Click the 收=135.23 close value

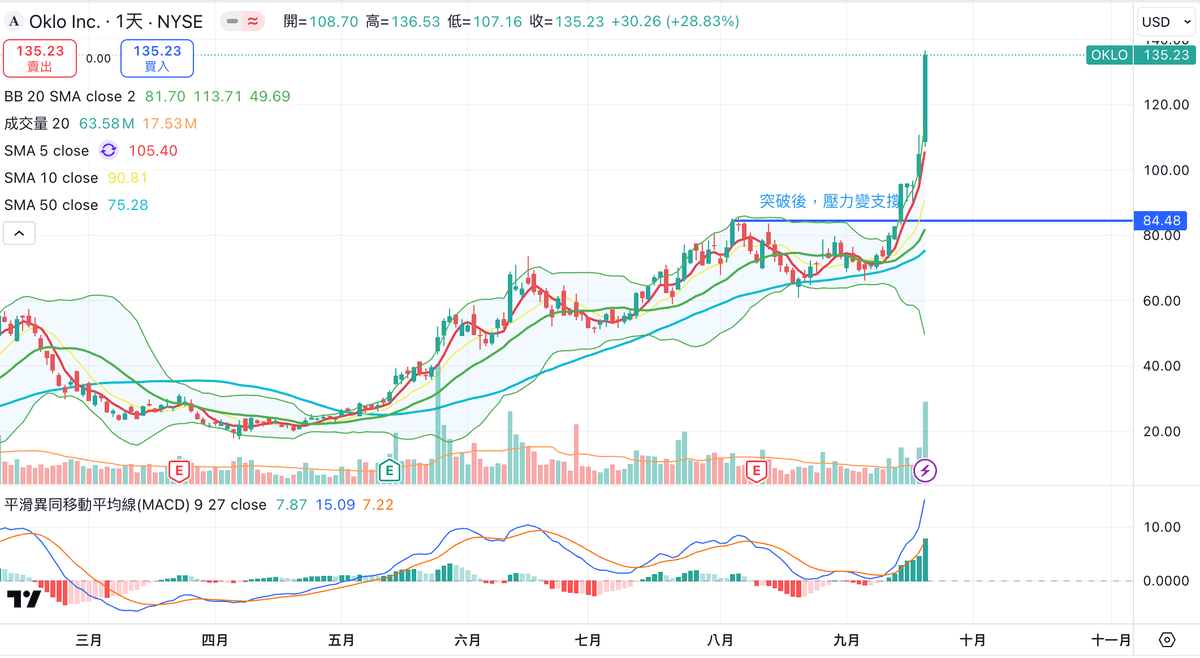pos(567,21)
